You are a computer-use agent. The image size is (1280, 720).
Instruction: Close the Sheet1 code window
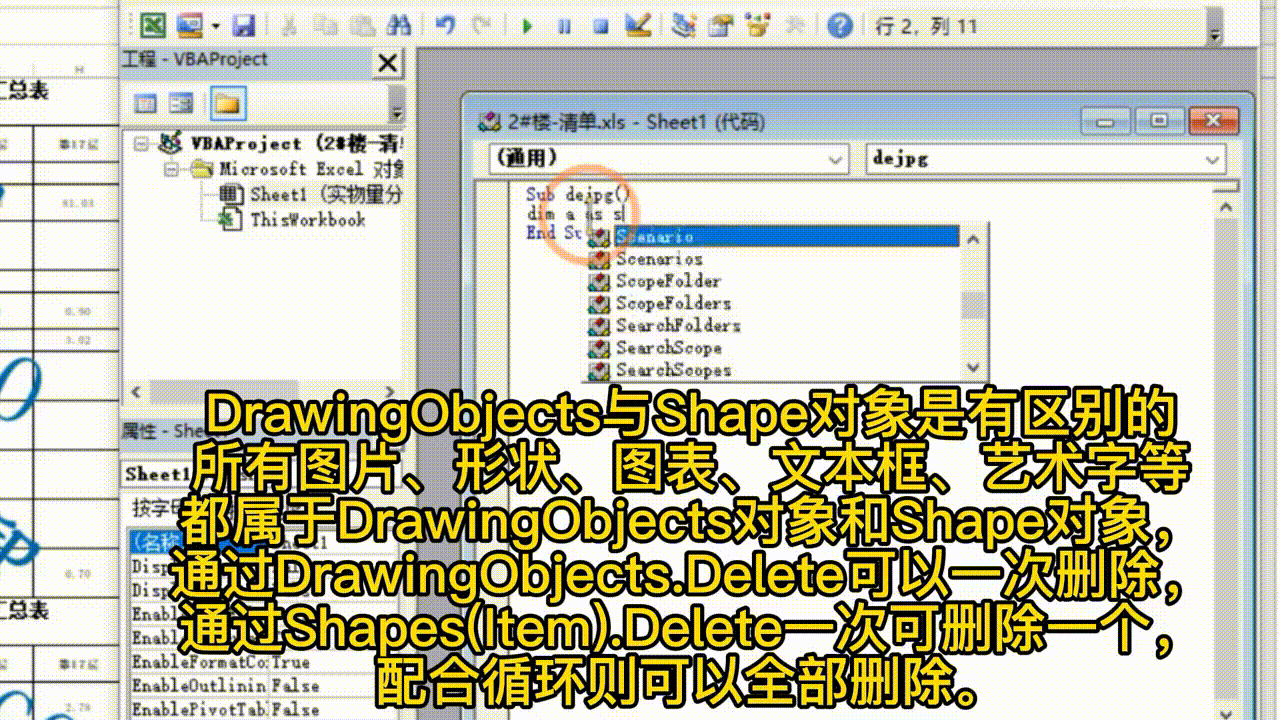tap(1216, 121)
